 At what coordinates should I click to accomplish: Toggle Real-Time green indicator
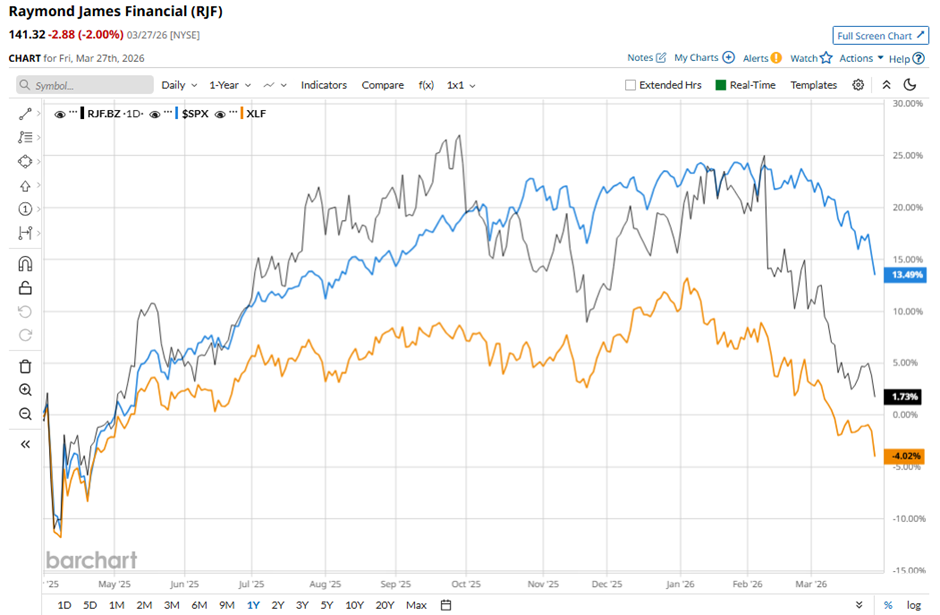click(721, 85)
